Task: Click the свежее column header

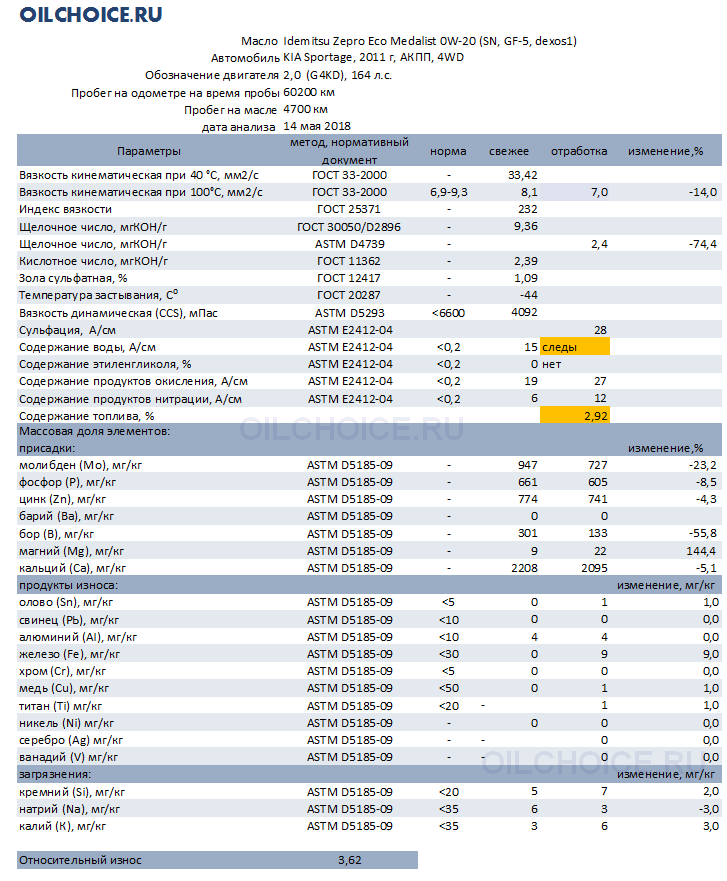Action: tap(508, 151)
